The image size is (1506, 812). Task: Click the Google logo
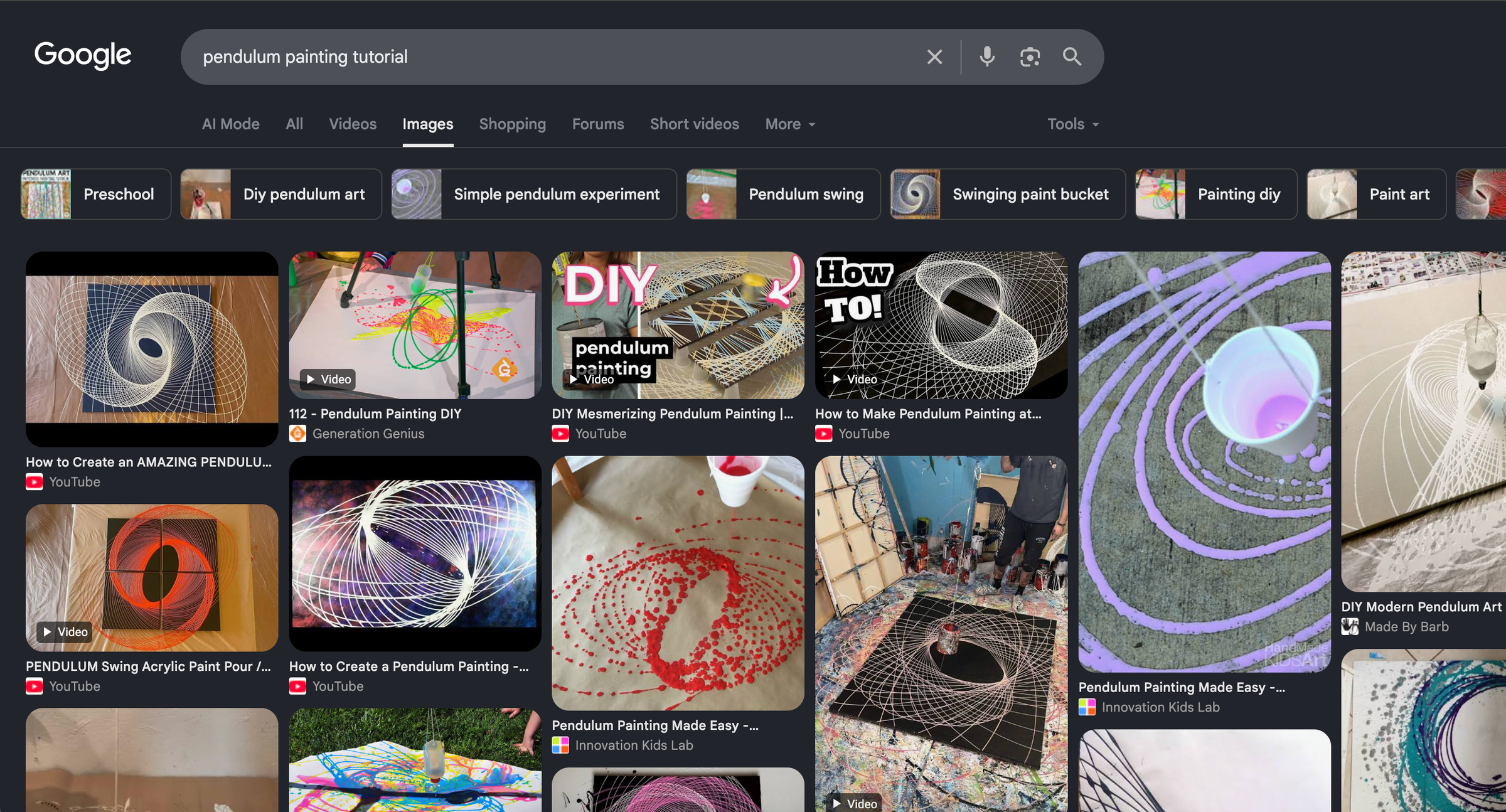pos(83,56)
